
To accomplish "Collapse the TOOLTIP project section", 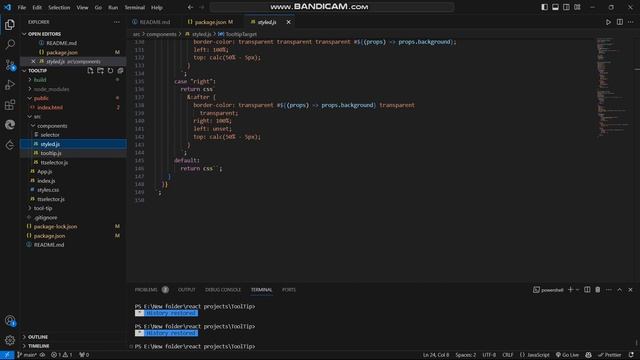I will (24, 71).
